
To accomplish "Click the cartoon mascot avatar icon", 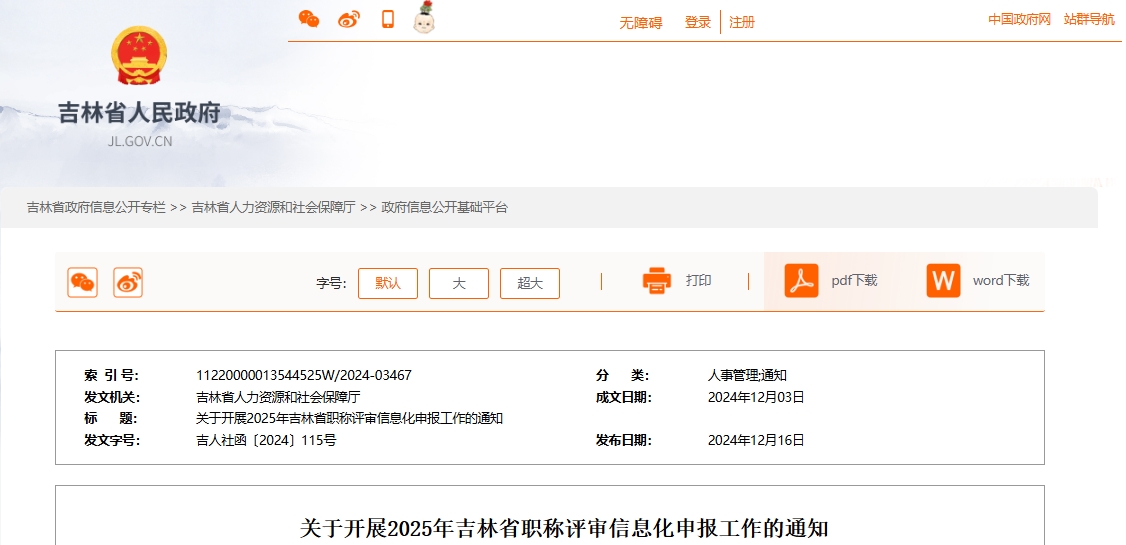I will point(424,17).
